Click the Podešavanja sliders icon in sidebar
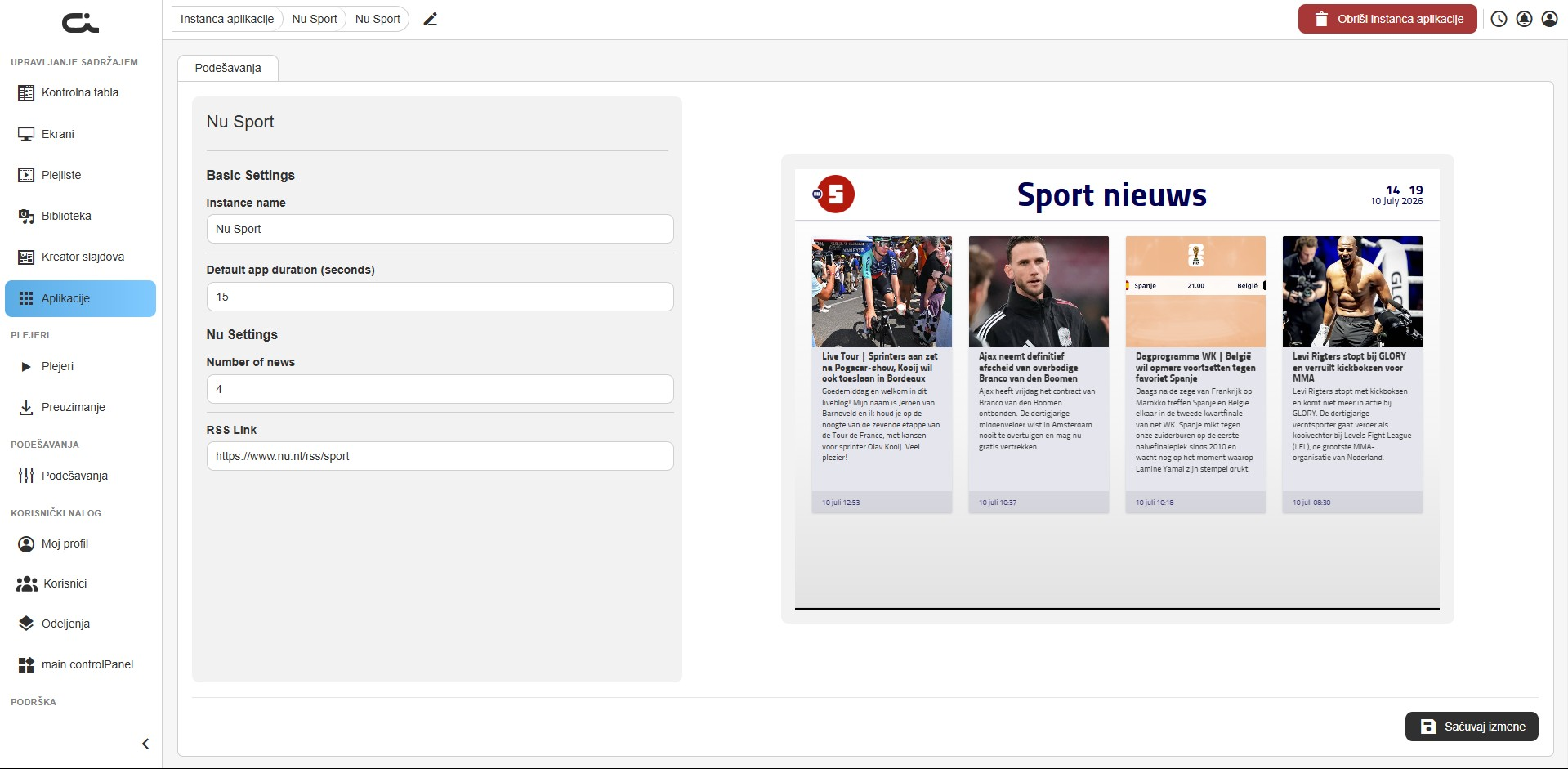 [x=26, y=476]
